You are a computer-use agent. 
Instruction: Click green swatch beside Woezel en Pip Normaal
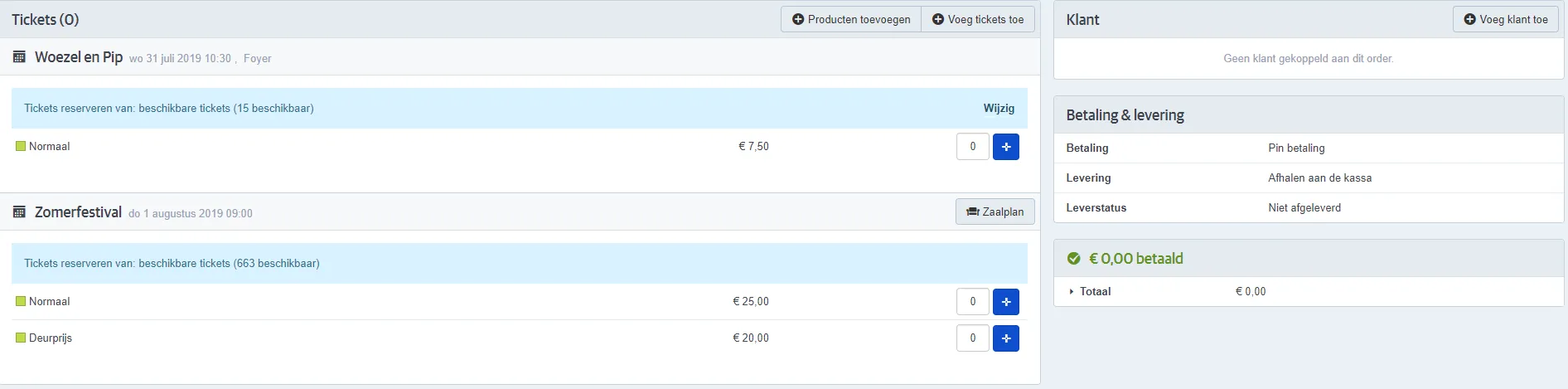(x=21, y=146)
